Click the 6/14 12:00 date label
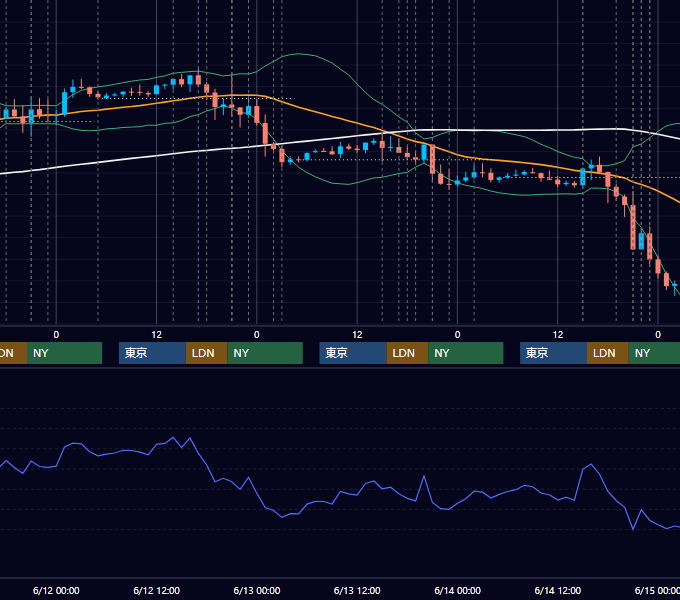Image resolution: width=680 pixels, height=600 pixels. coord(558,590)
